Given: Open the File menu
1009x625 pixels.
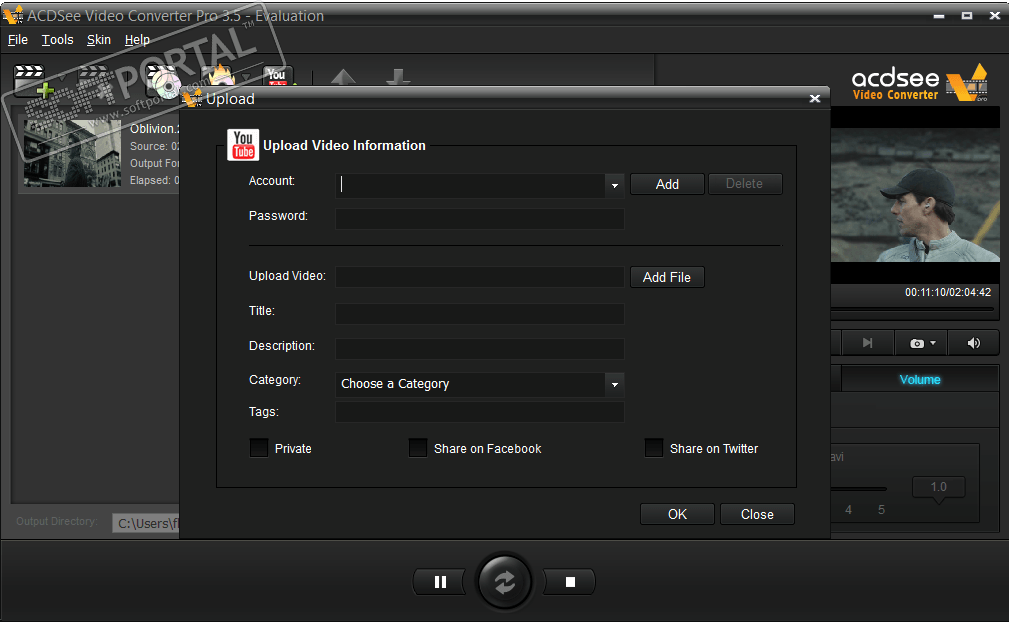Looking at the screenshot, I should pos(17,40).
